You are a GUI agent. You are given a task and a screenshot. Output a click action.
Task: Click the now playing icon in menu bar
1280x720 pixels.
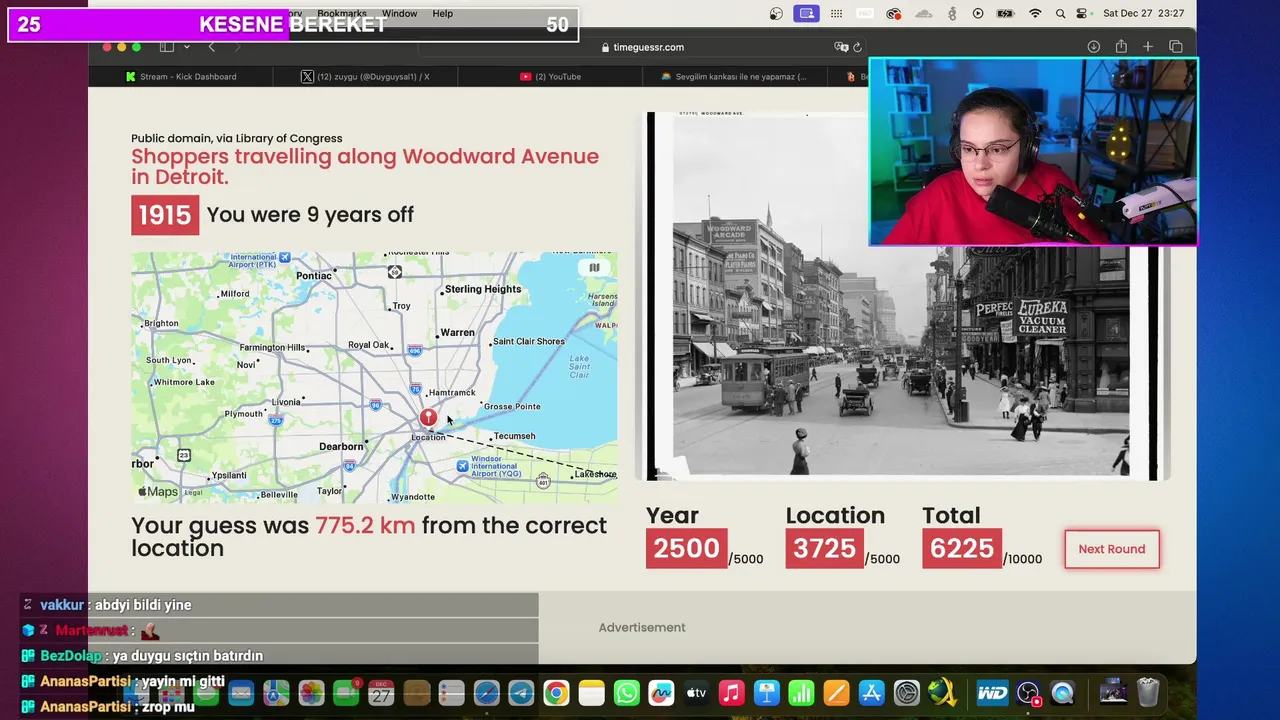click(978, 14)
